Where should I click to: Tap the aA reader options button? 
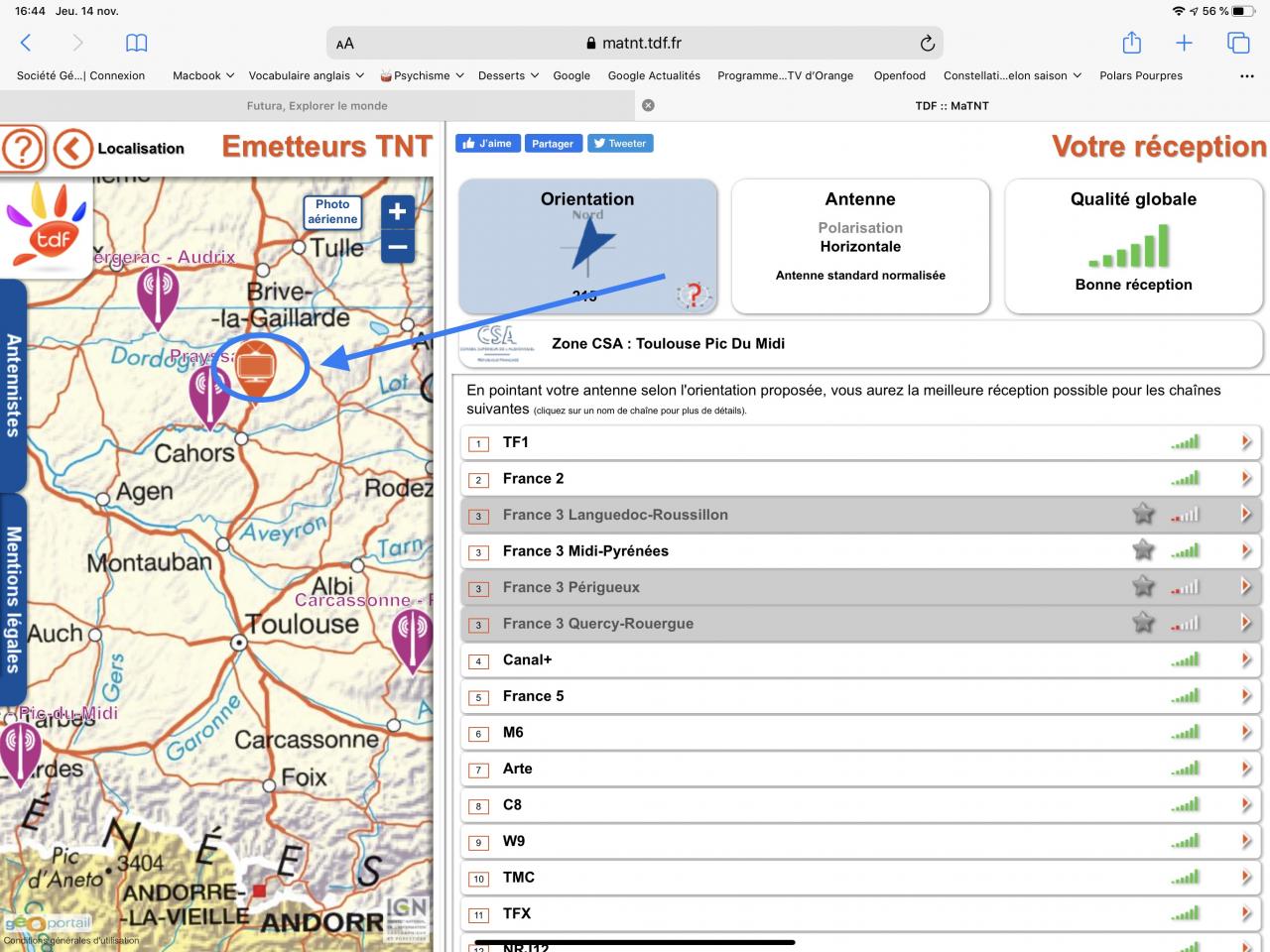[x=345, y=44]
